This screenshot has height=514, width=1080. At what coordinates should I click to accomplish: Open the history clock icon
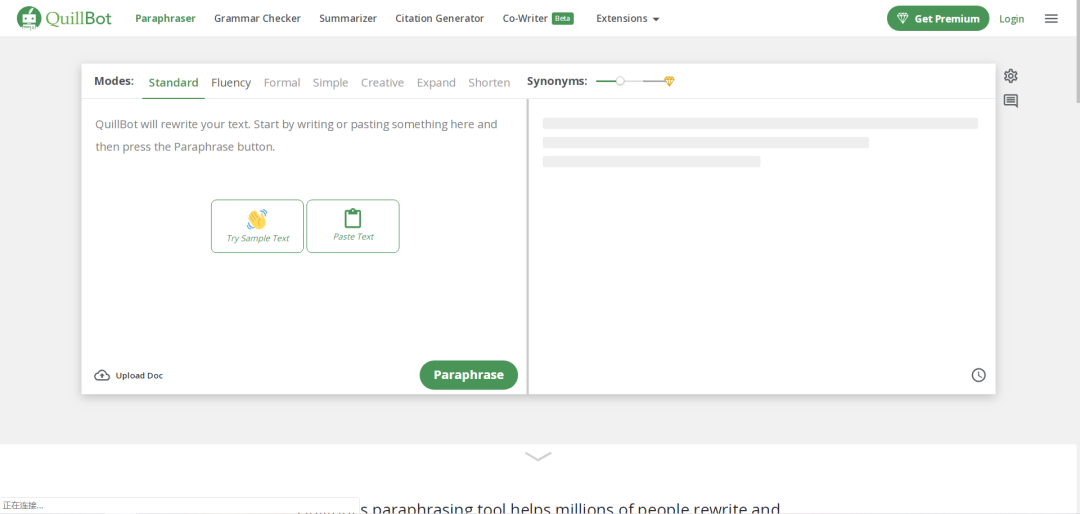[x=978, y=375]
